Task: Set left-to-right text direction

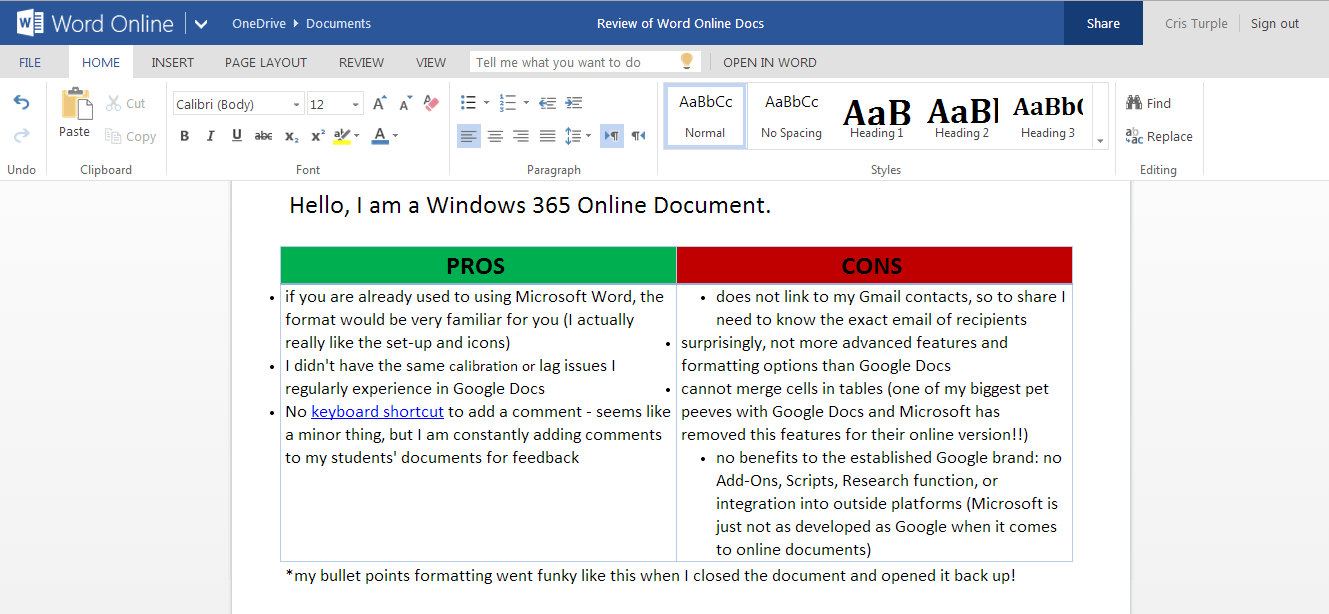Action: 611,136
